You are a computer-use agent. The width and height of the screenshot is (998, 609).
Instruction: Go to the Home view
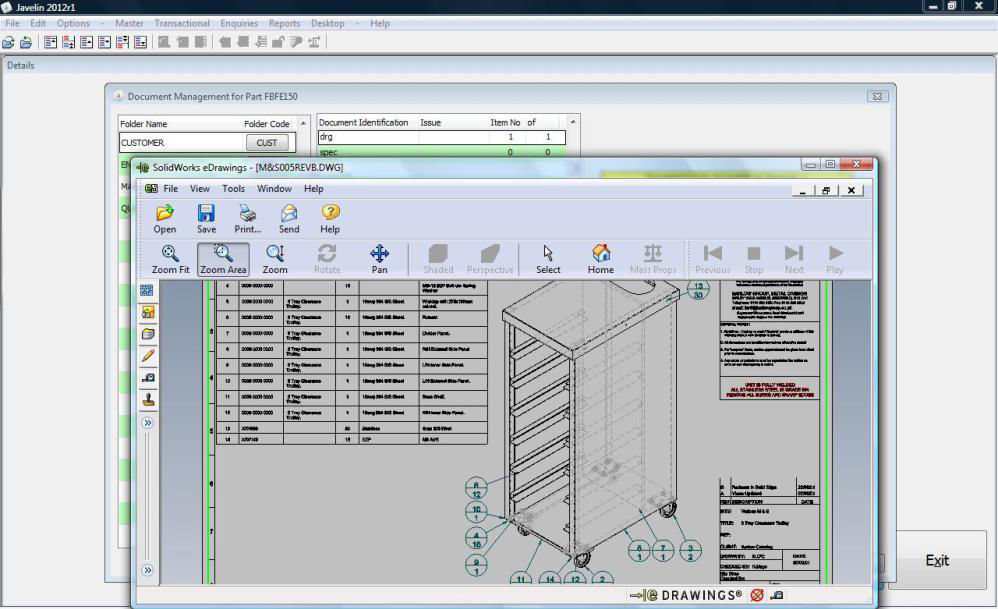(x=601, y=259)
